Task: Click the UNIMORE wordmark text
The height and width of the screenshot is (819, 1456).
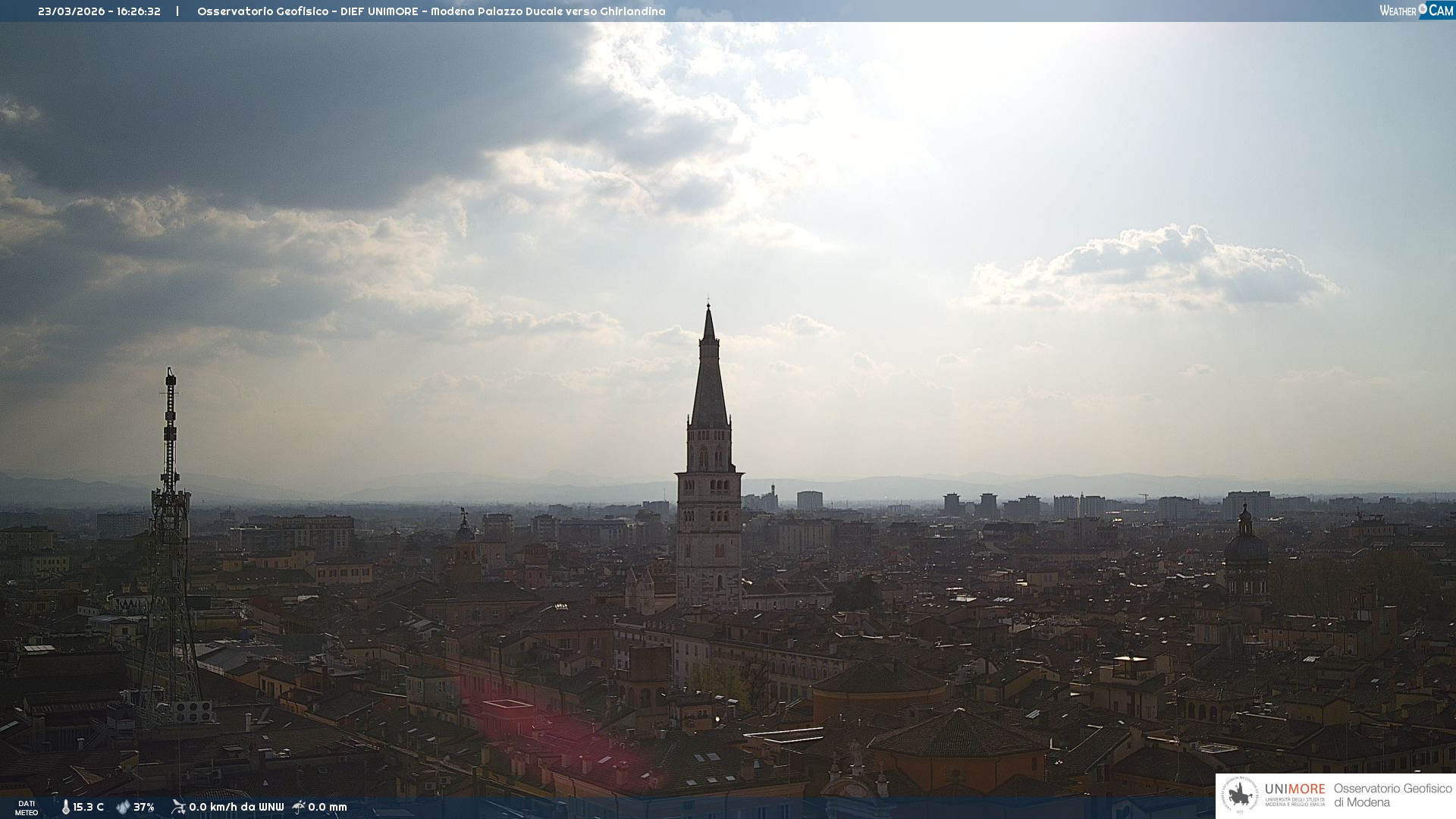Action: (x=1294, y=789)
